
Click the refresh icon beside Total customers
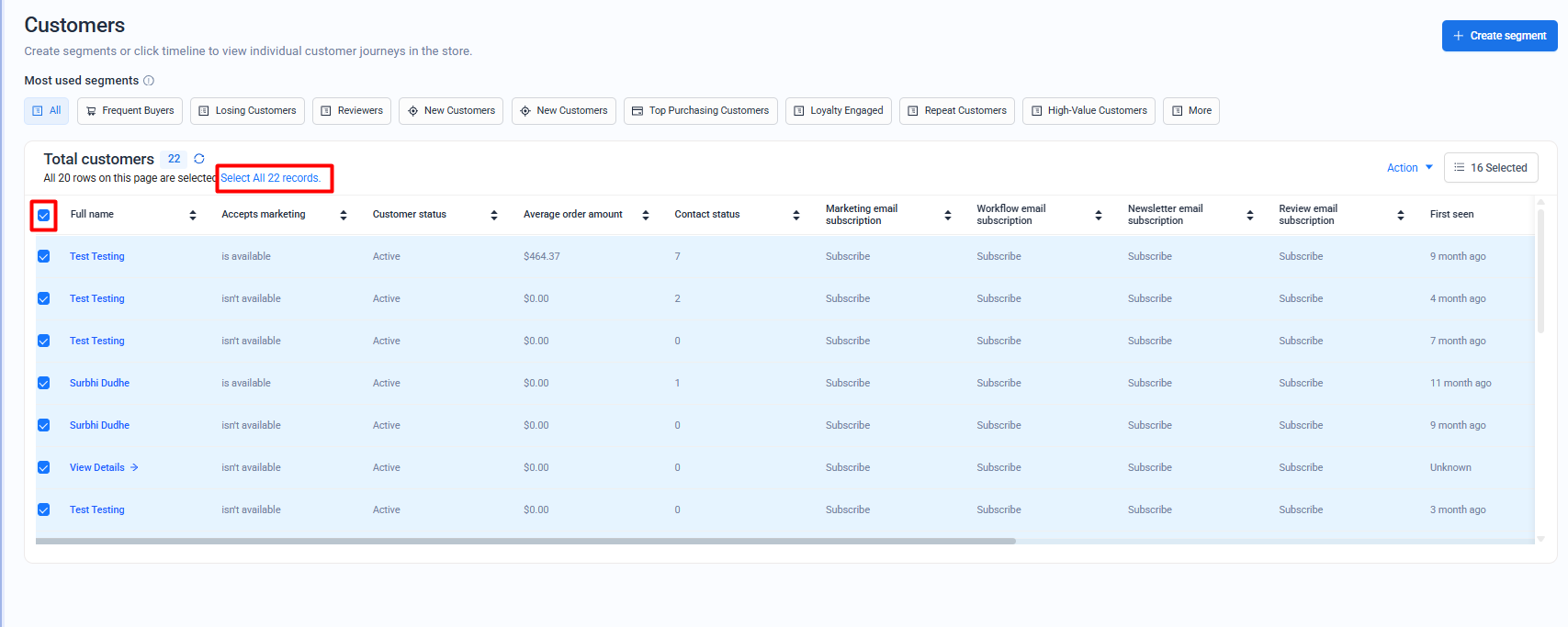click(x=199, y=159)
